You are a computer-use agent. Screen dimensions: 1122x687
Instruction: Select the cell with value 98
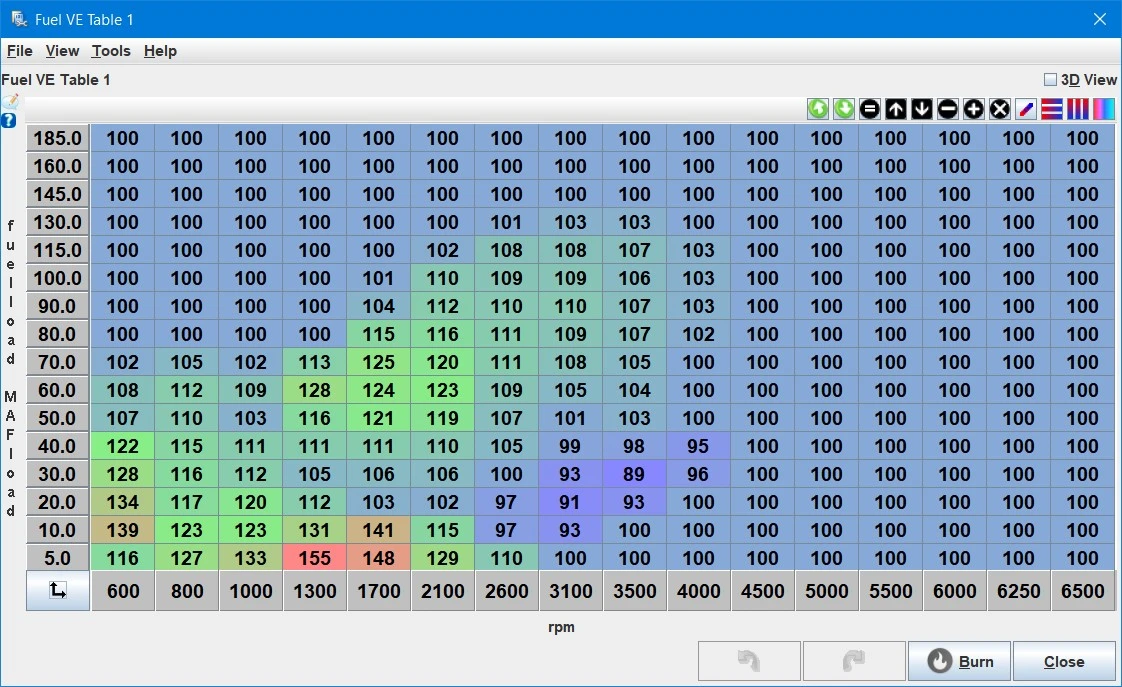634,446
